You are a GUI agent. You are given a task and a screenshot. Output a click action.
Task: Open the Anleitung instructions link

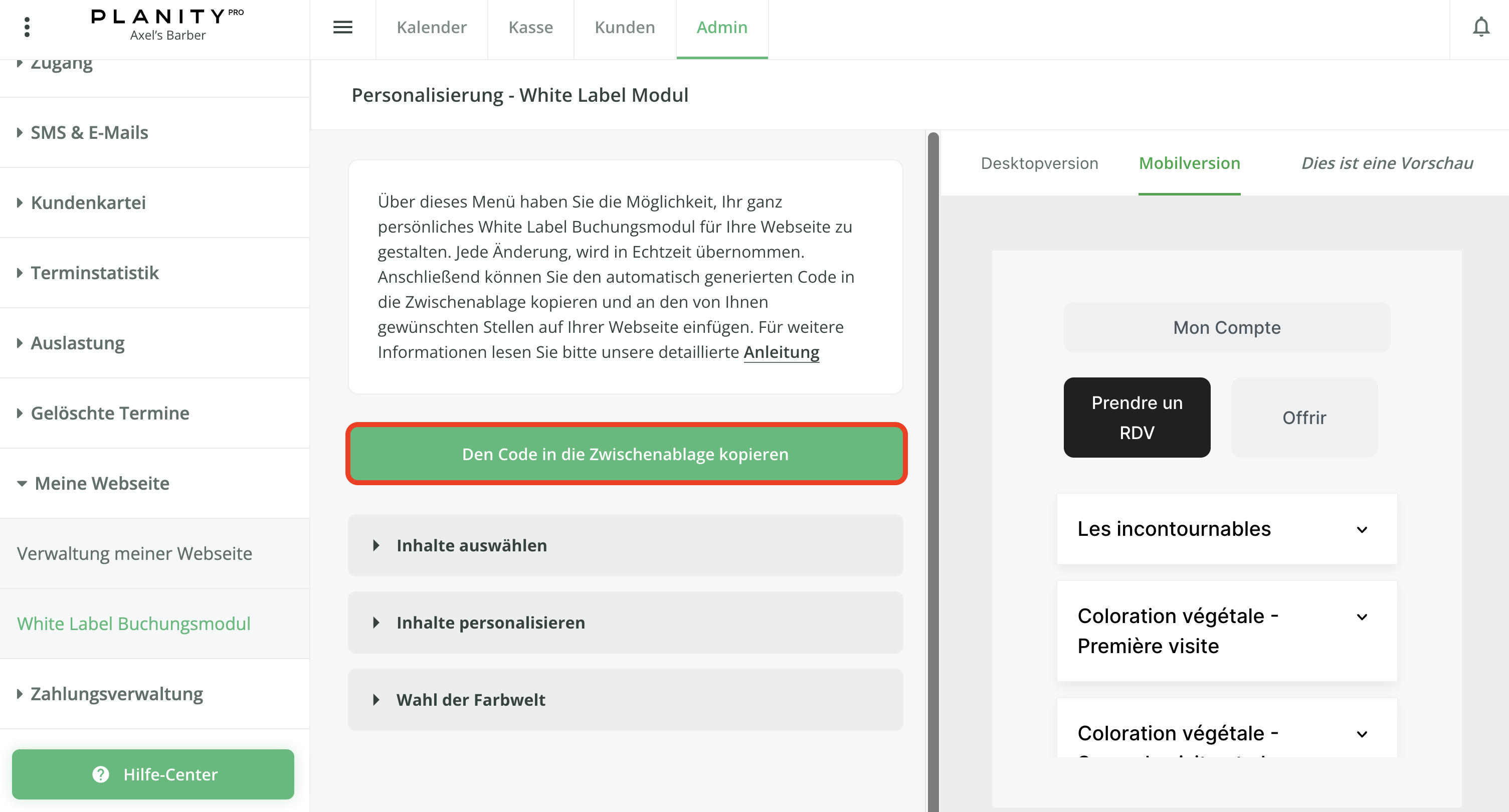(x=781, y=352)
